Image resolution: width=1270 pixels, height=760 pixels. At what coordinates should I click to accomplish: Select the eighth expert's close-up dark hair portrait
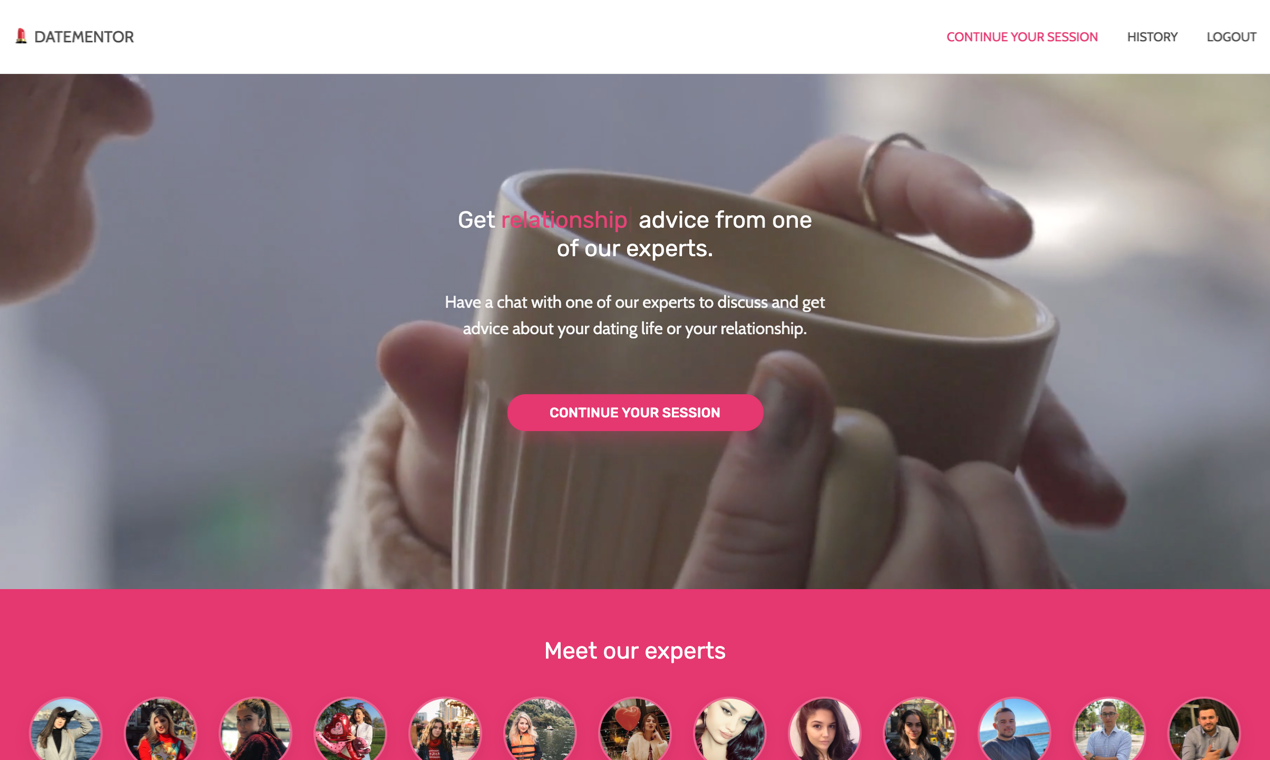pos(730,730)
